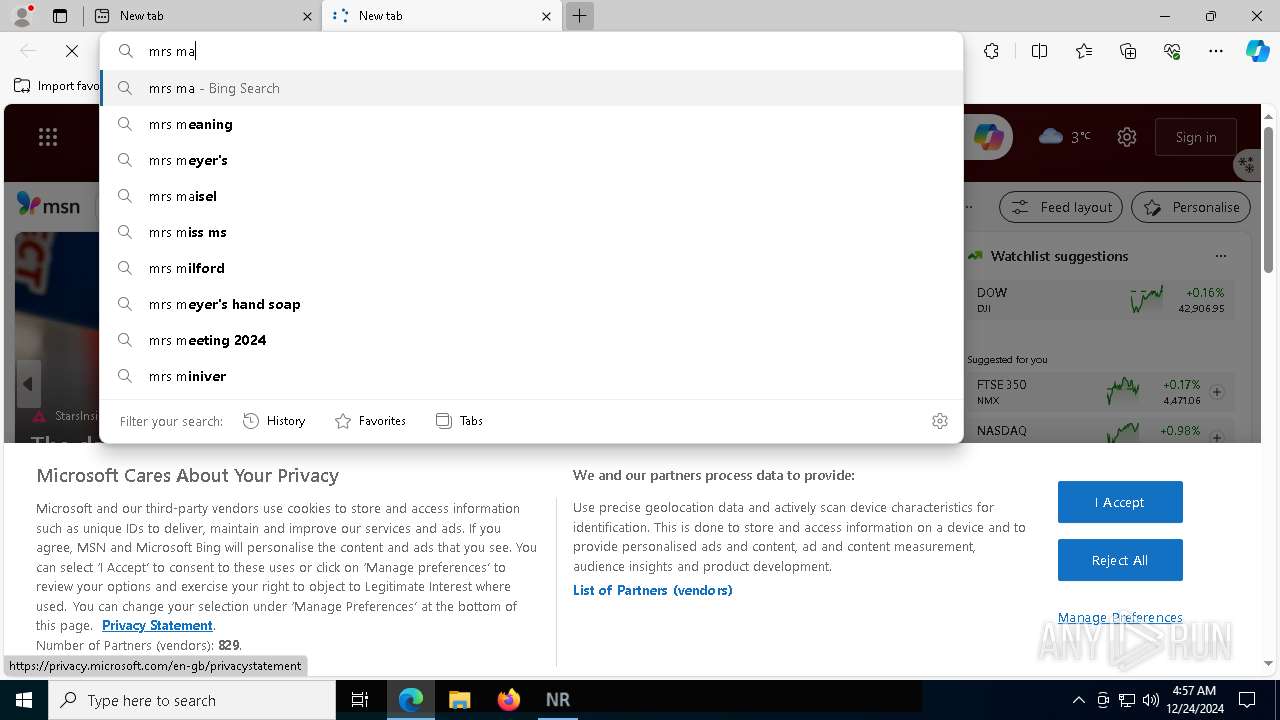
Task: Open address bar search settings gear
Action: (939, 421)
